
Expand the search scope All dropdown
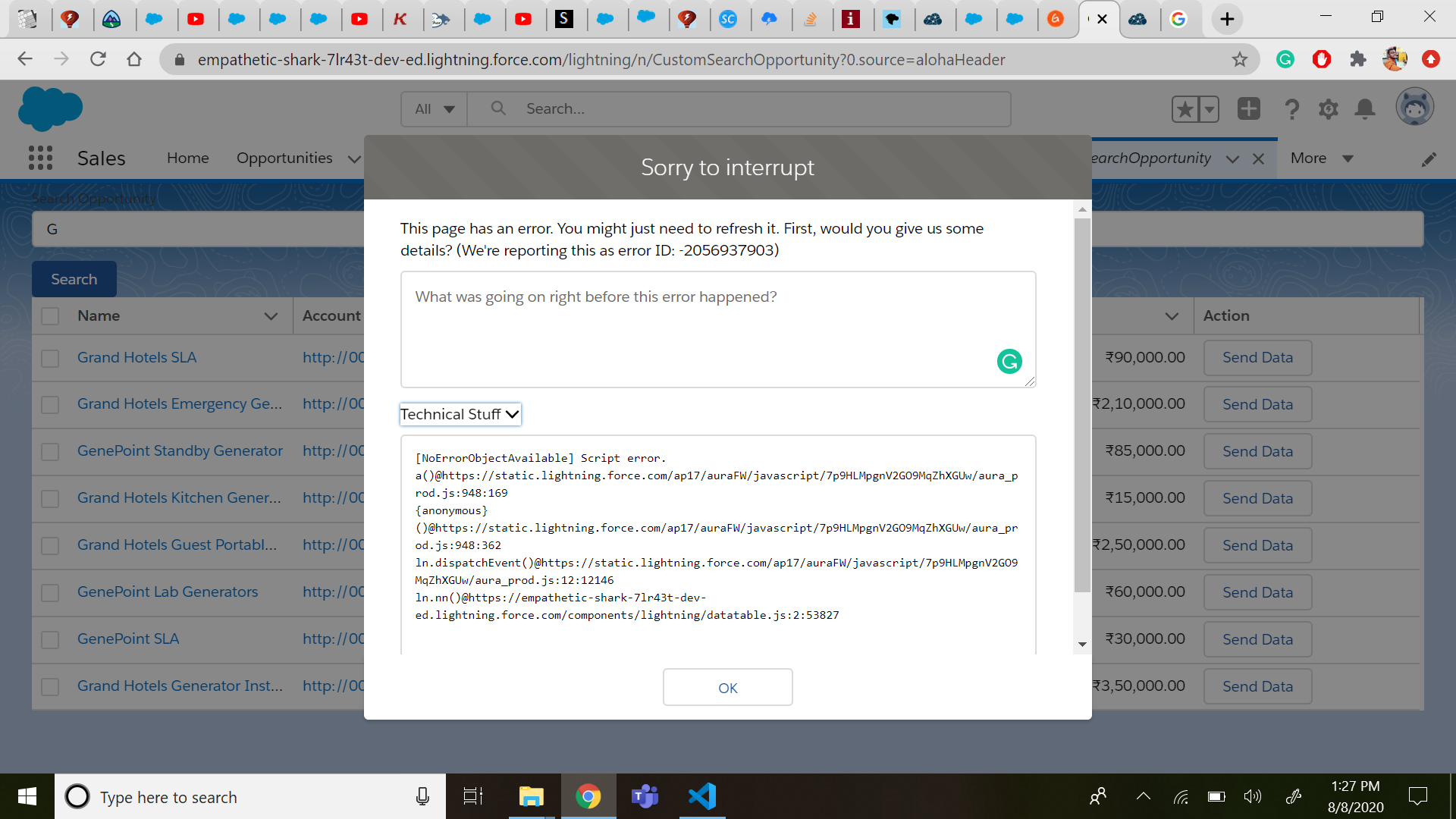point(432,108)
